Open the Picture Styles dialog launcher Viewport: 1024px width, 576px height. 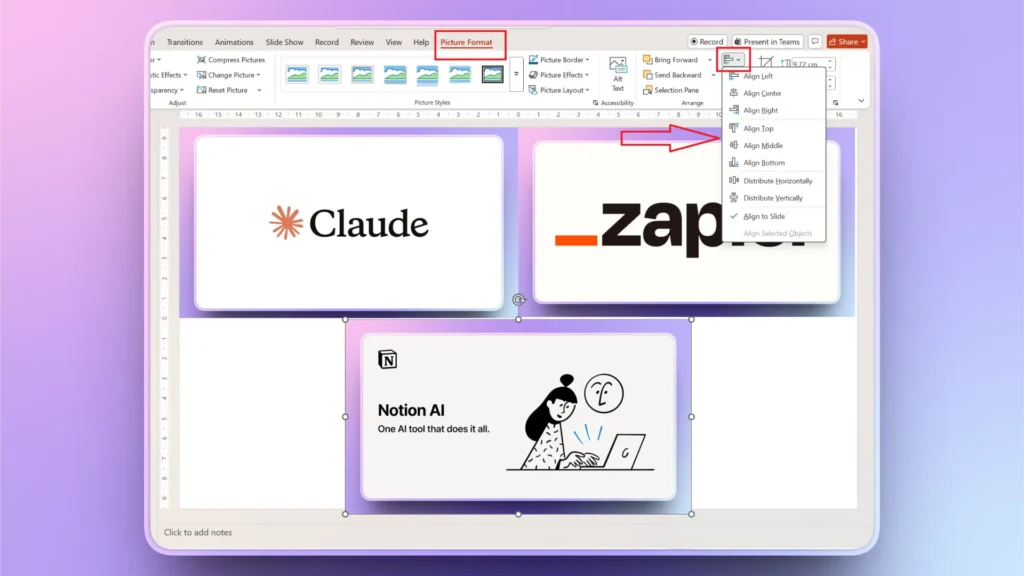595,103
